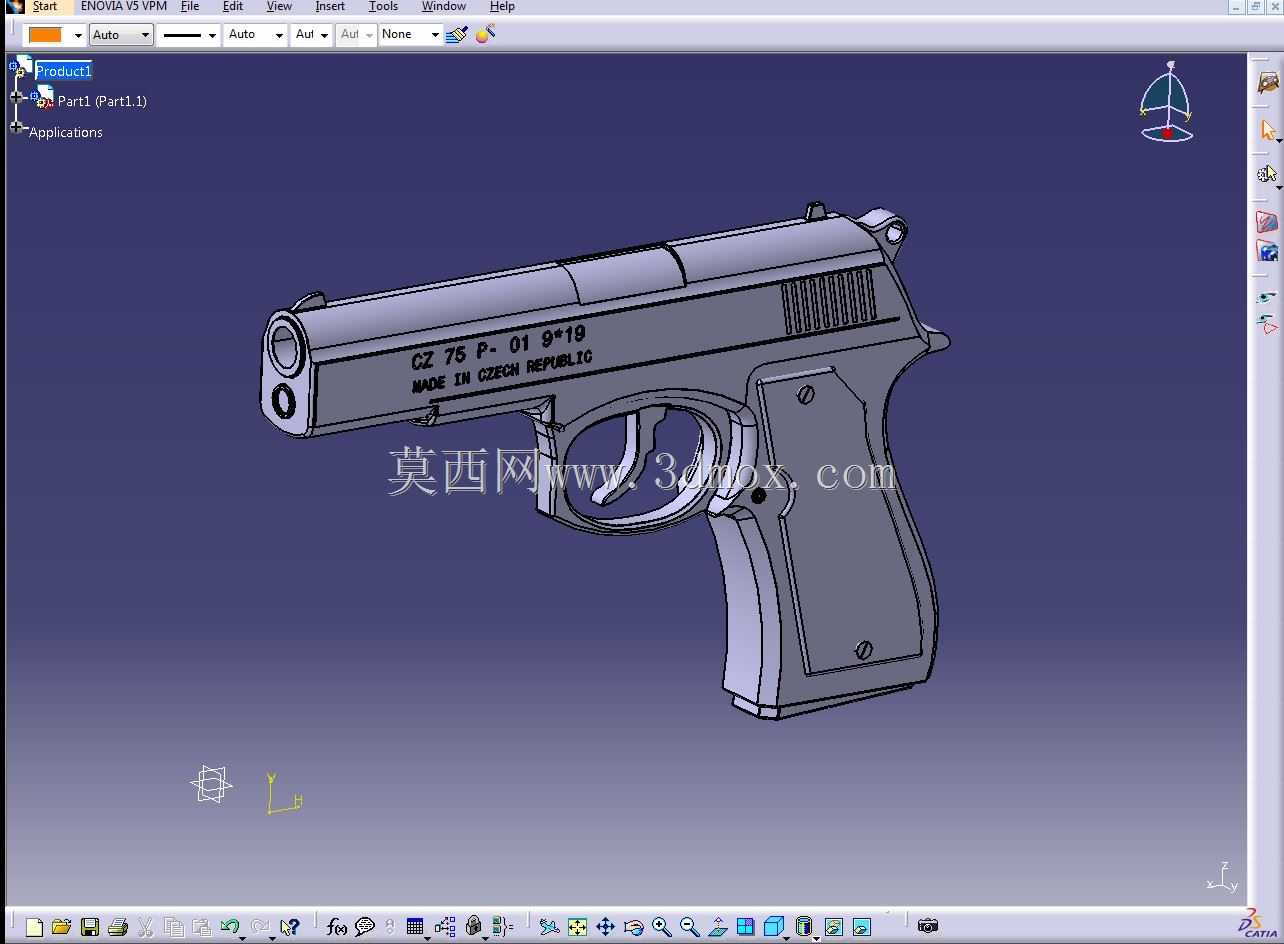Image resolution: width=1284 pixels, height=944 pixels.
Task: Open the View menu
Action: 279,7
